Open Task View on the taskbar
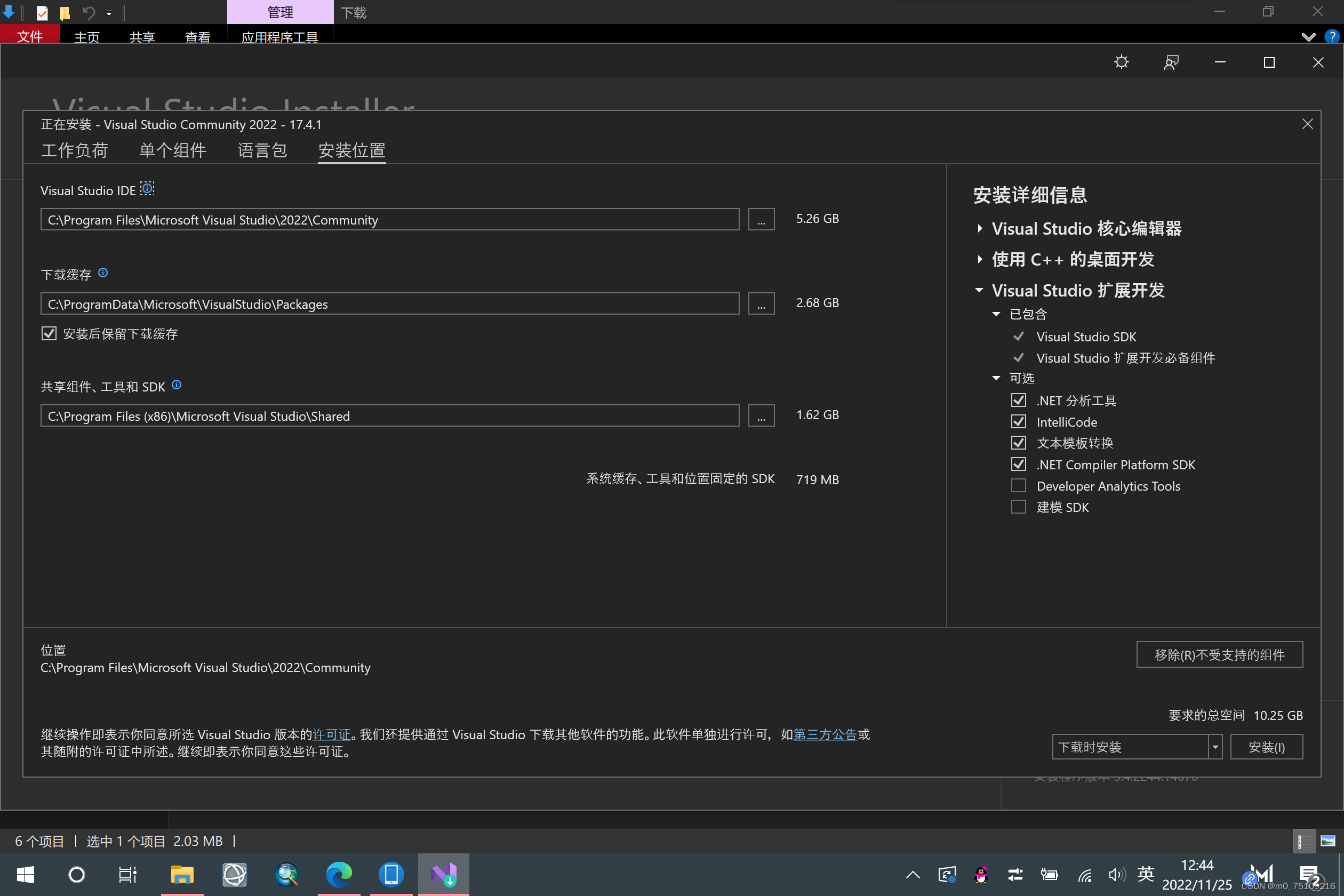 (x=127, y=874)
